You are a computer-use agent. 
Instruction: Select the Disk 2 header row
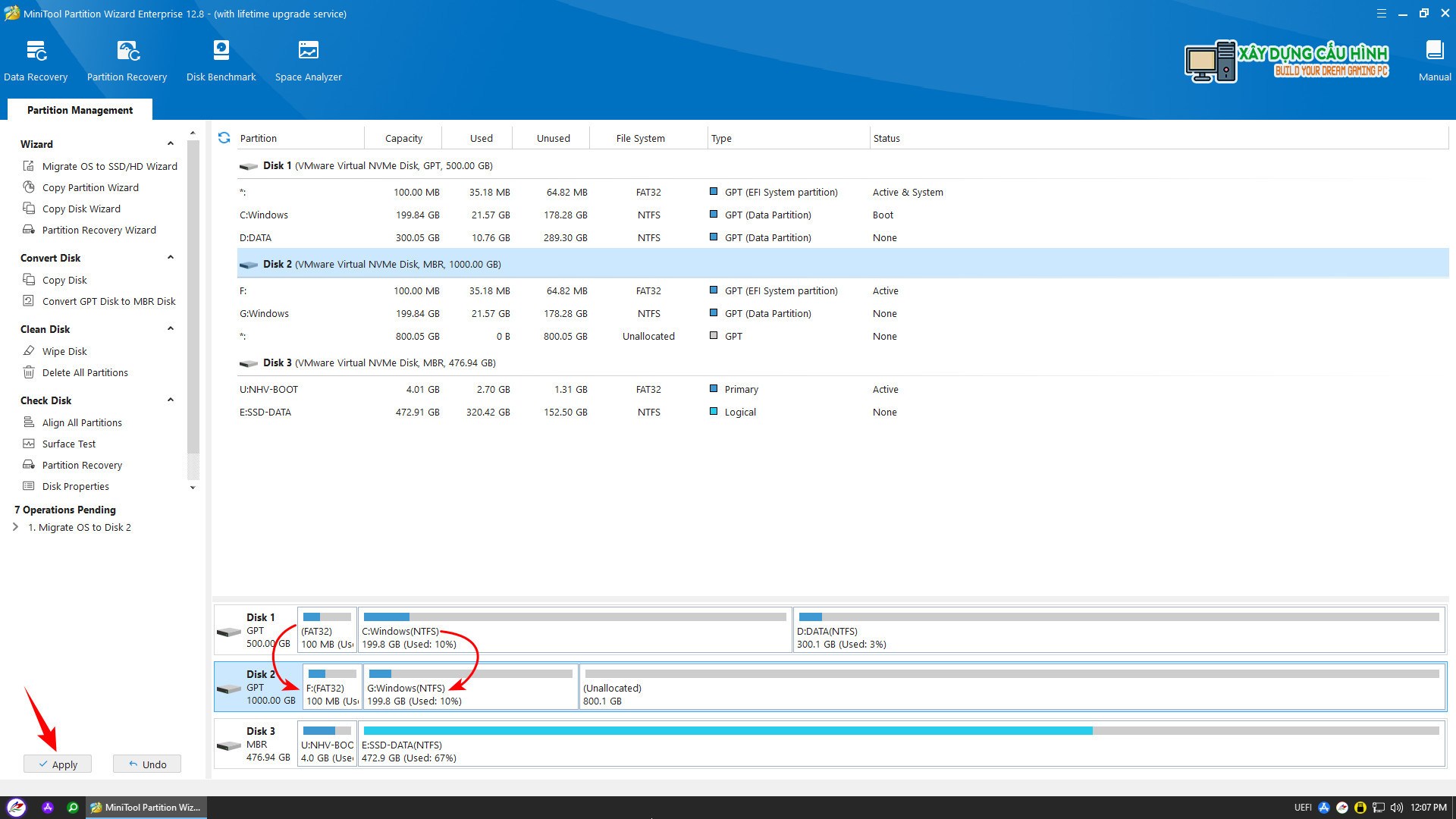point(843,264)
